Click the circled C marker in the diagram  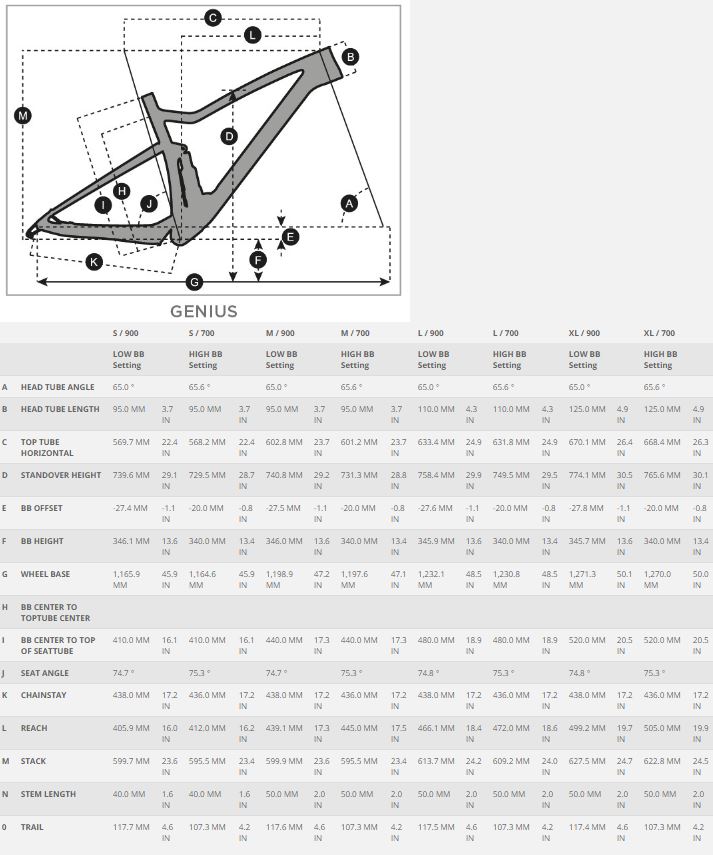click(x=213, y=17)
